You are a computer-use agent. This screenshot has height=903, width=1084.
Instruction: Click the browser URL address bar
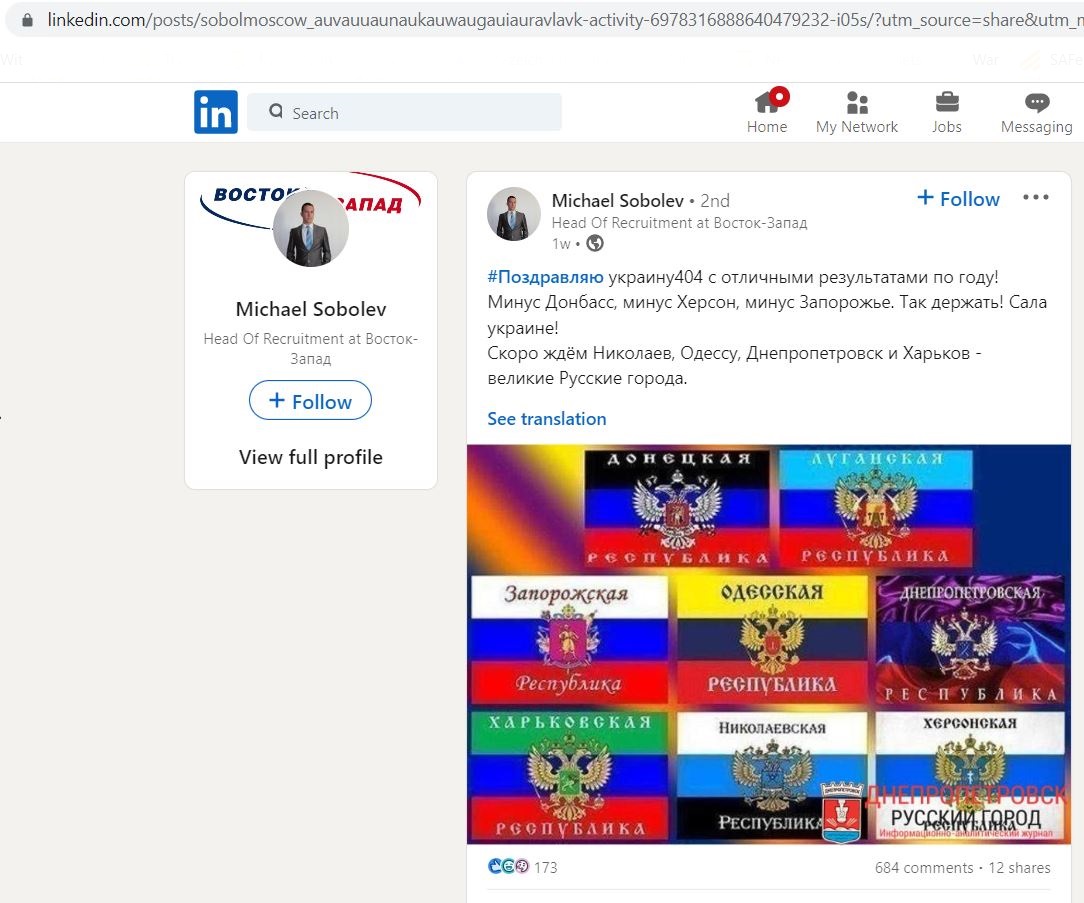(546, 19)
